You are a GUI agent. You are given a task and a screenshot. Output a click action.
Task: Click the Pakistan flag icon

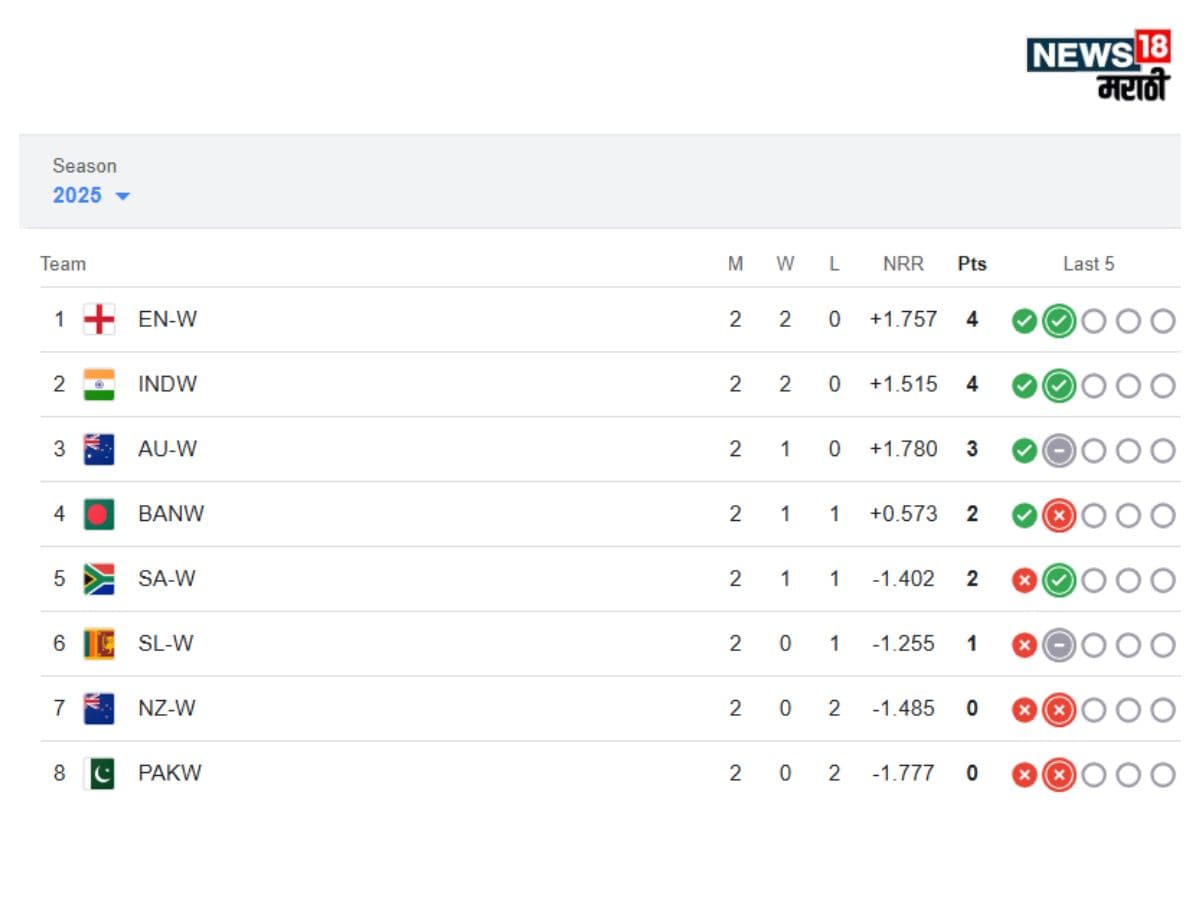[x=99, y=773]
